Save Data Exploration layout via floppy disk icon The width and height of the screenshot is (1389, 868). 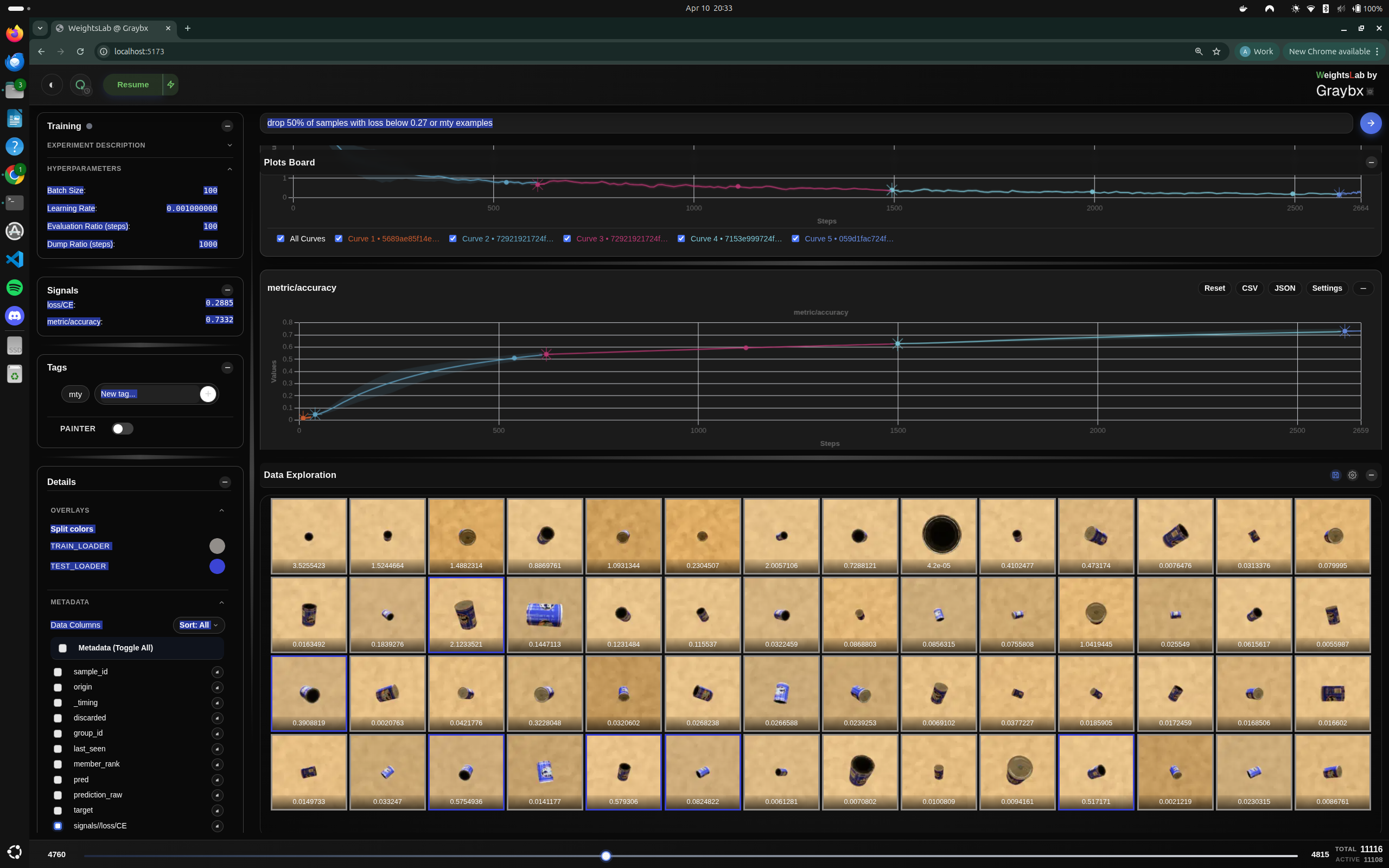(x=1336, y=475)
